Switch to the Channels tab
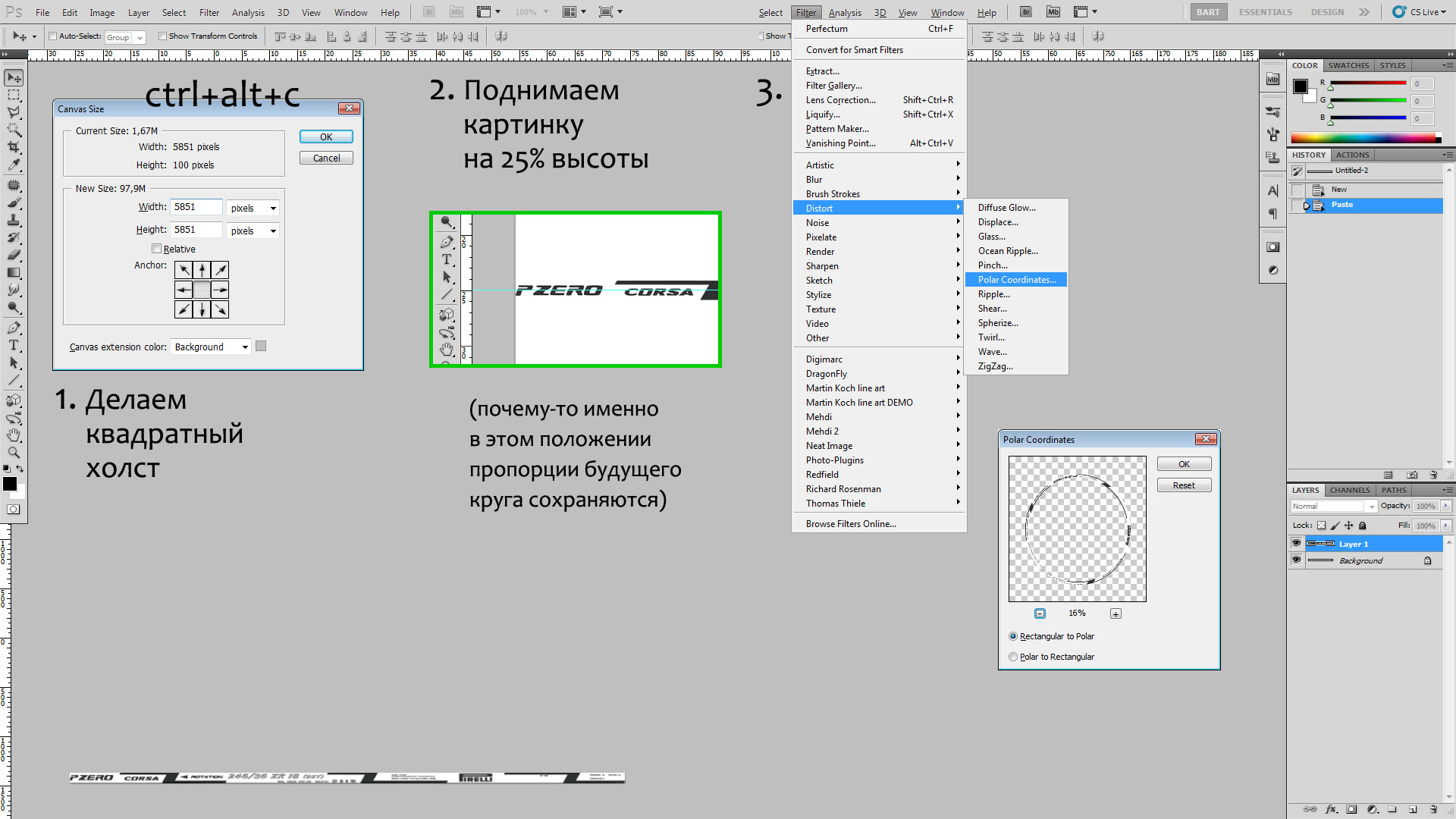Image resolution: width=1456 pixels, height=819 pixels. point(1350,490)
